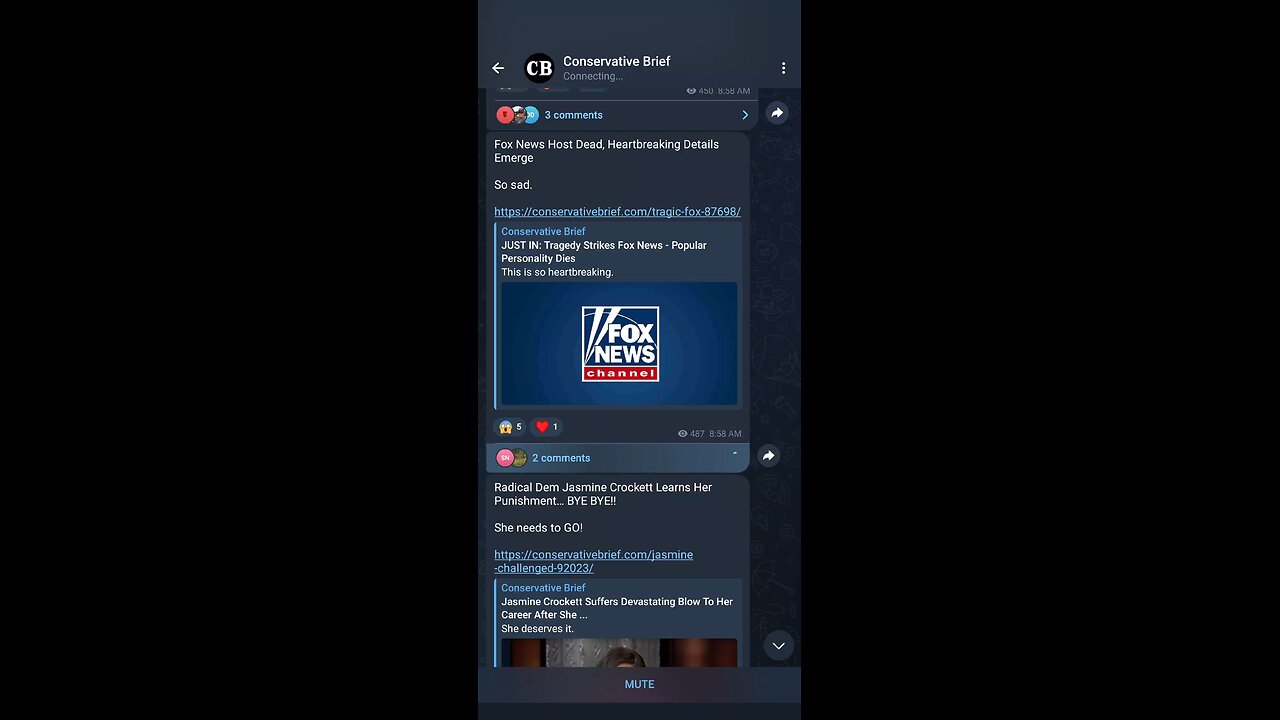1280x720 pixels.
Task: Tap the 'Fox News Host Dead, Heartbreaking Details Emerge' text
Action: coord(606,151)
